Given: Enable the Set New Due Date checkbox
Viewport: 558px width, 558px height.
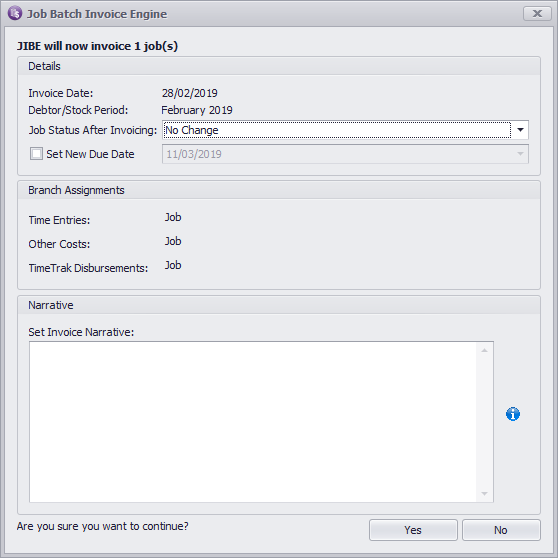Looking at the screenshot, I should [36, 154].
